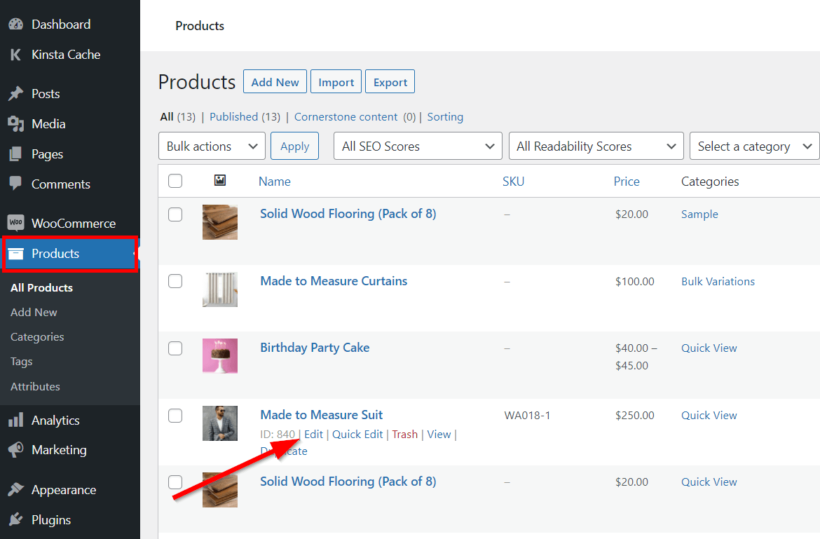Click the WooCommerce Woo logo icon
The height and width of the screenshot is (539, 820).
point(16,223)
